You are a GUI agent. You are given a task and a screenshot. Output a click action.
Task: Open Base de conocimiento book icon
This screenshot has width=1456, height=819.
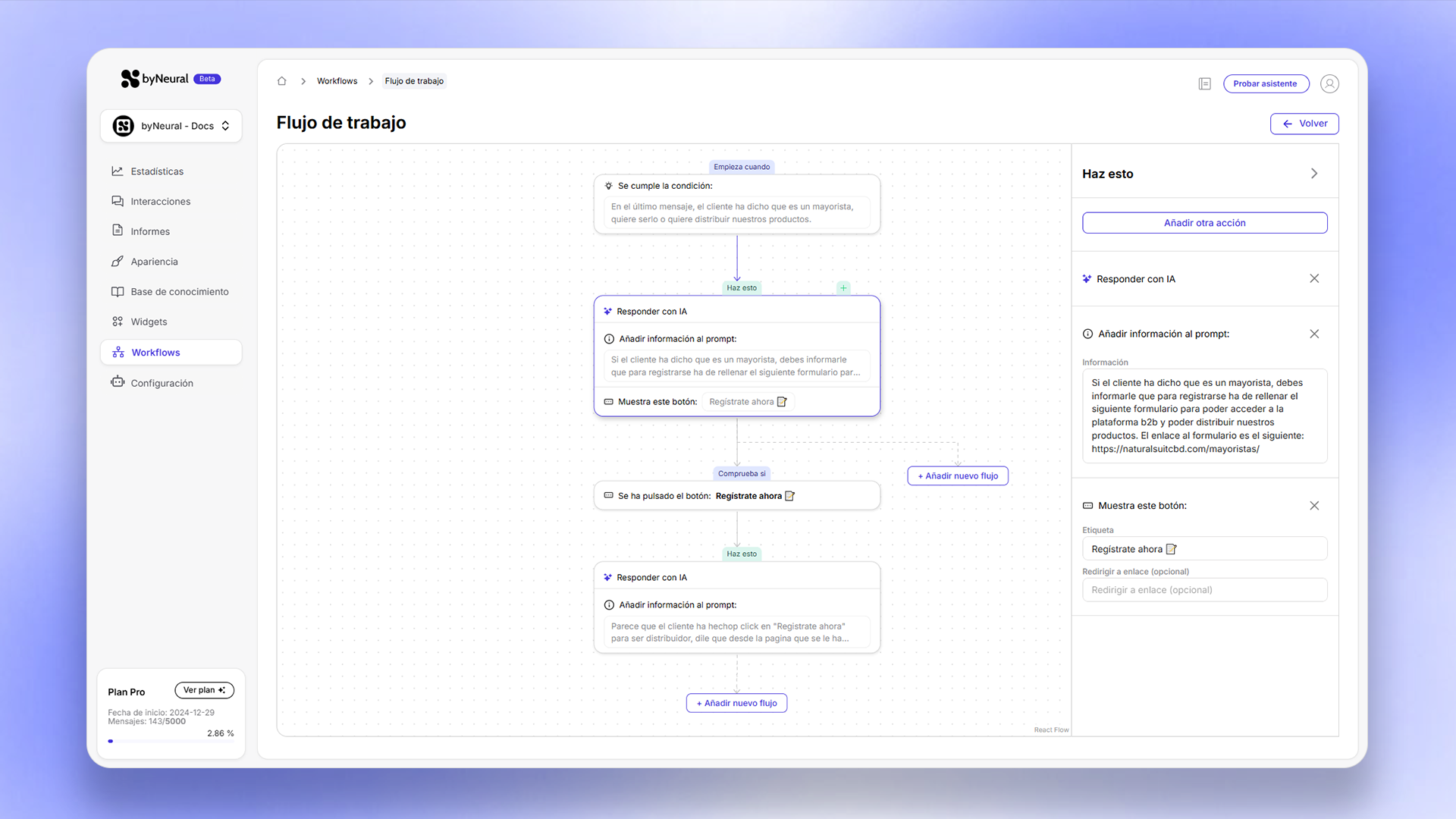click(118, 291)
